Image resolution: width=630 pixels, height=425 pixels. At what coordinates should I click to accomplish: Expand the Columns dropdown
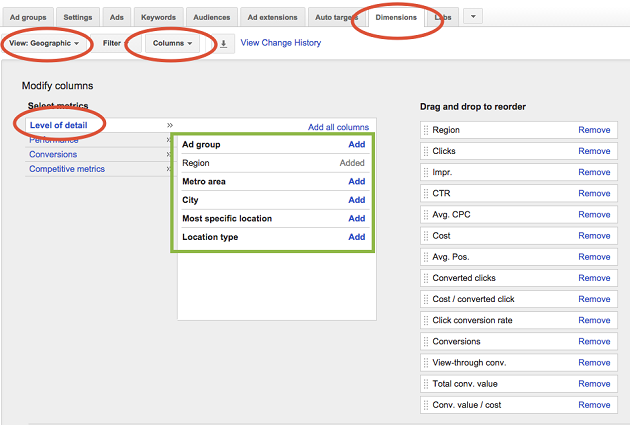(172, 43)
